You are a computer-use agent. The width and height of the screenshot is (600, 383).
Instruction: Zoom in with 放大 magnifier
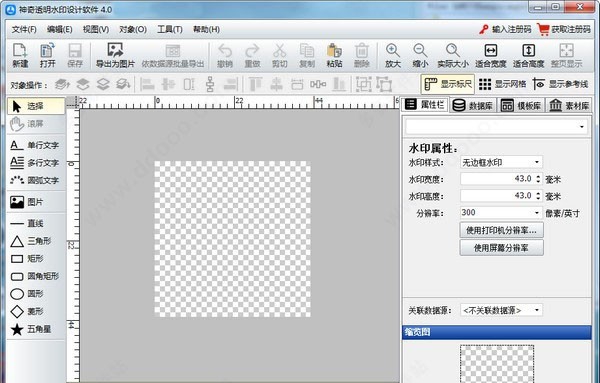[x=393, y=56]
